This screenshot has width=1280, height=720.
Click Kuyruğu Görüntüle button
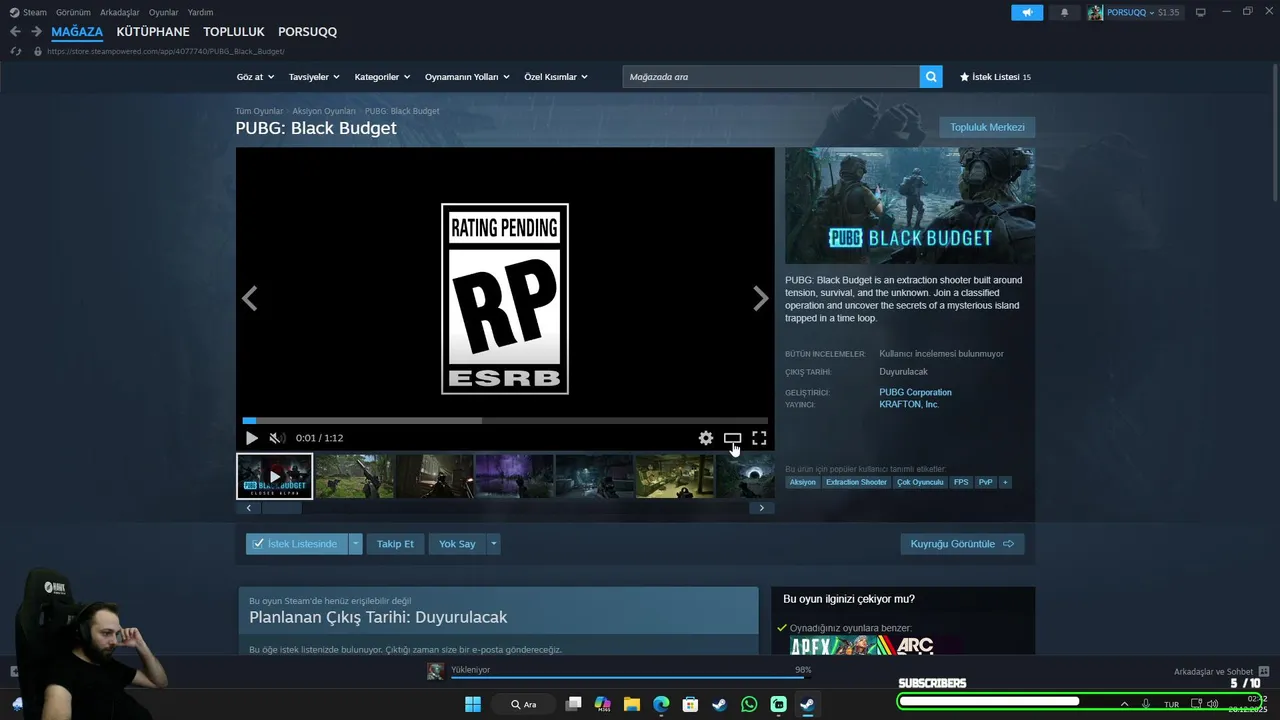[962, 544]
